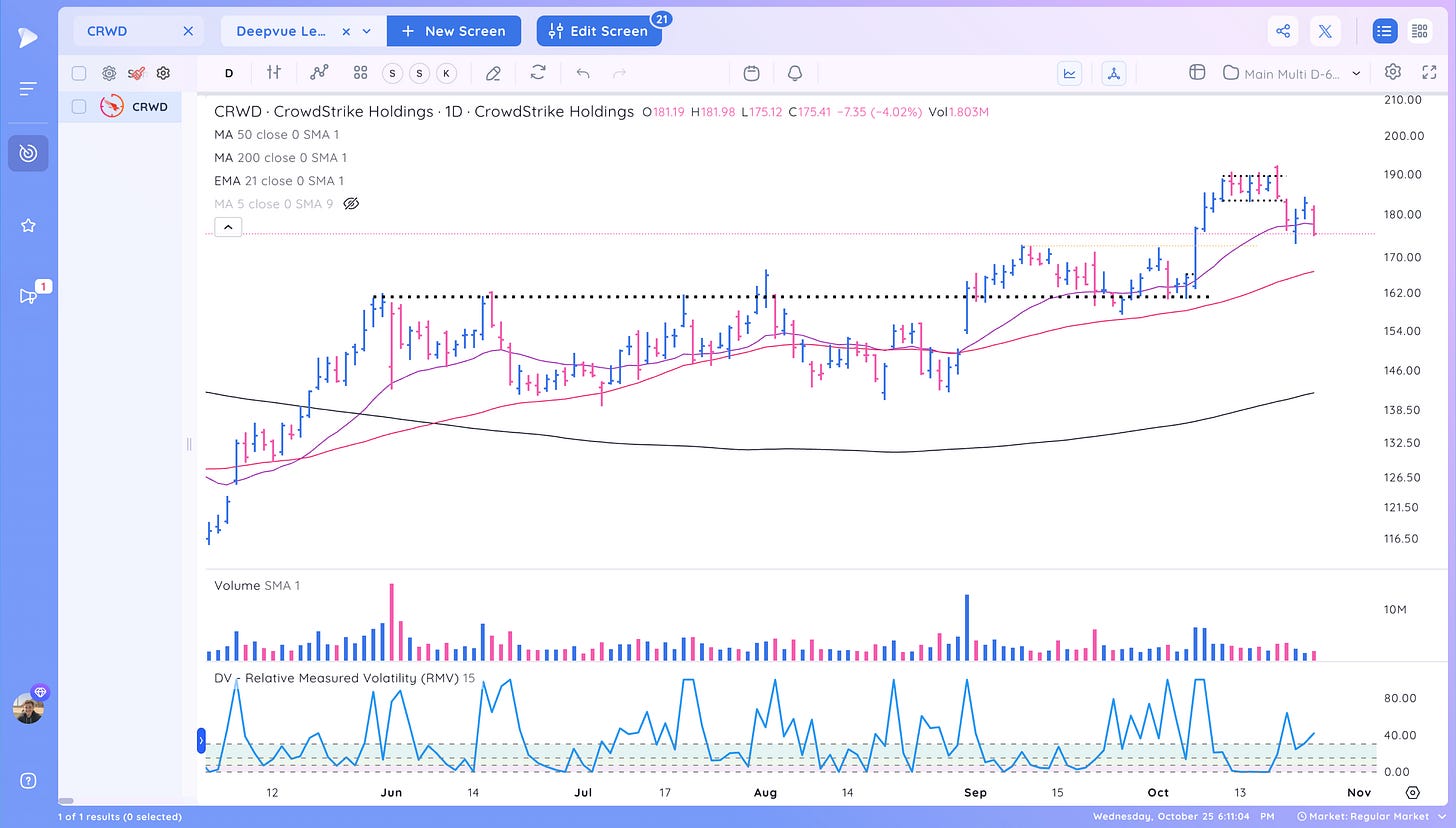Click the MA 50 close 0 SMA 1 legend
The width and height of the screenshot is (1456, 828).
tap(276, 134)
